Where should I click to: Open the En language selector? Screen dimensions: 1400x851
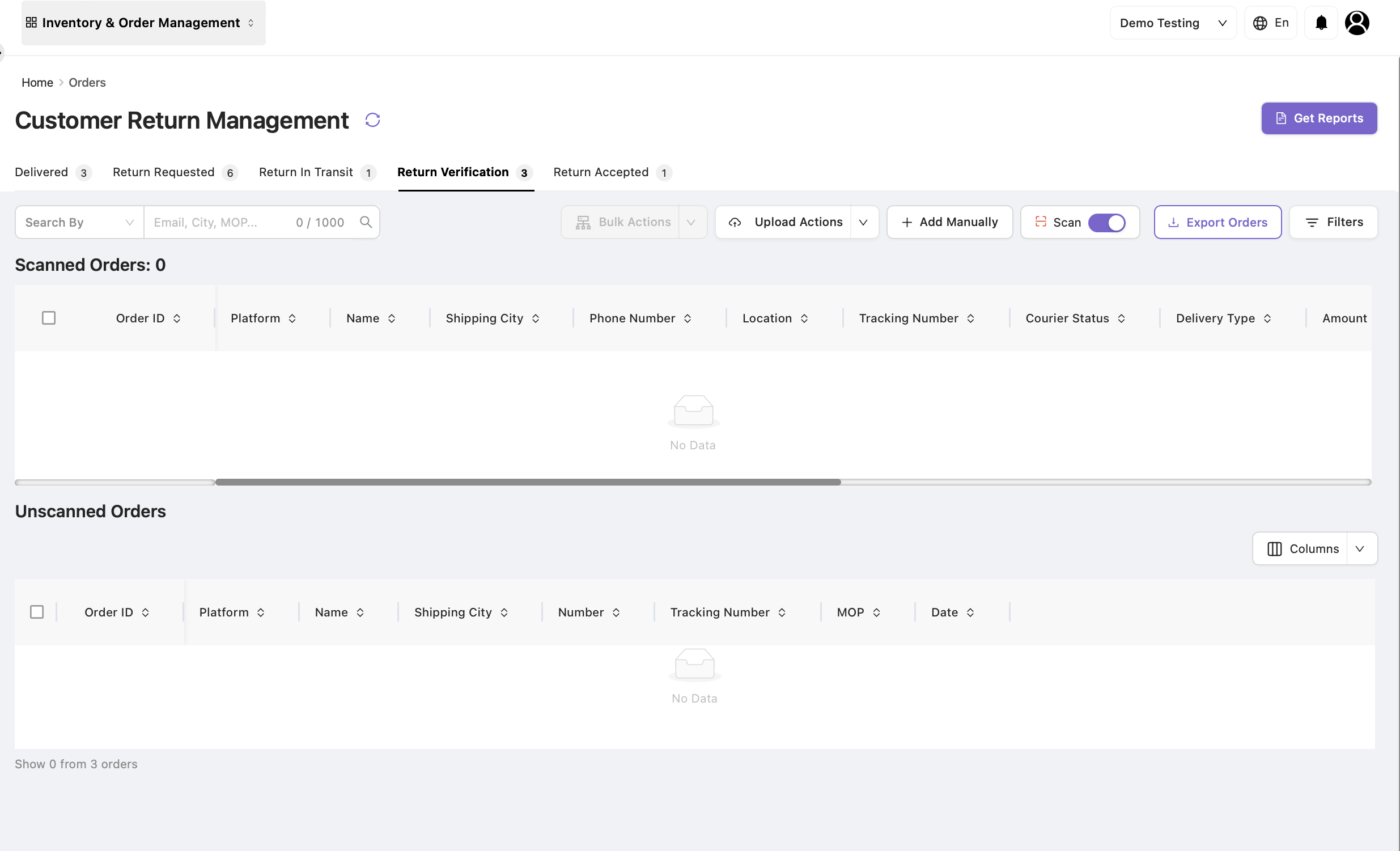point(1270,23)
